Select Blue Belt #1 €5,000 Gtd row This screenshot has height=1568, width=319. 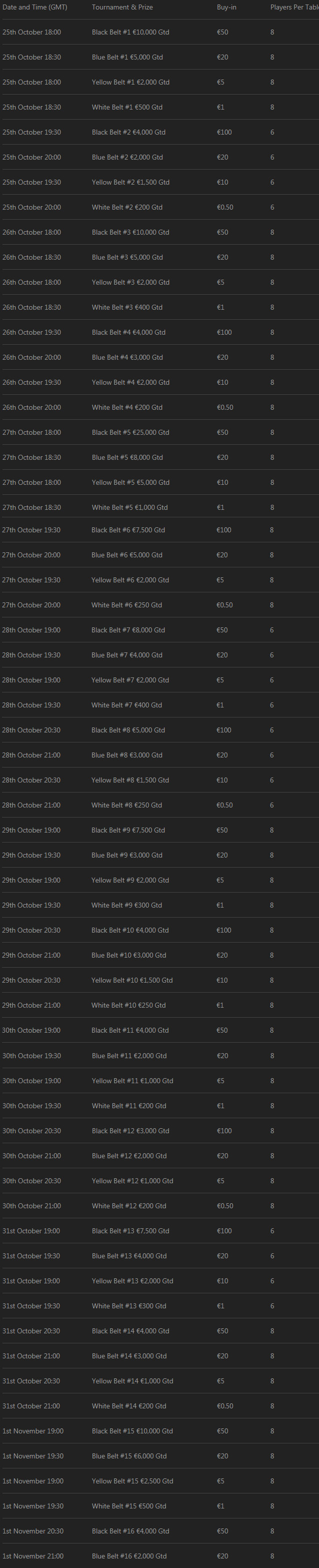(159, 57)
